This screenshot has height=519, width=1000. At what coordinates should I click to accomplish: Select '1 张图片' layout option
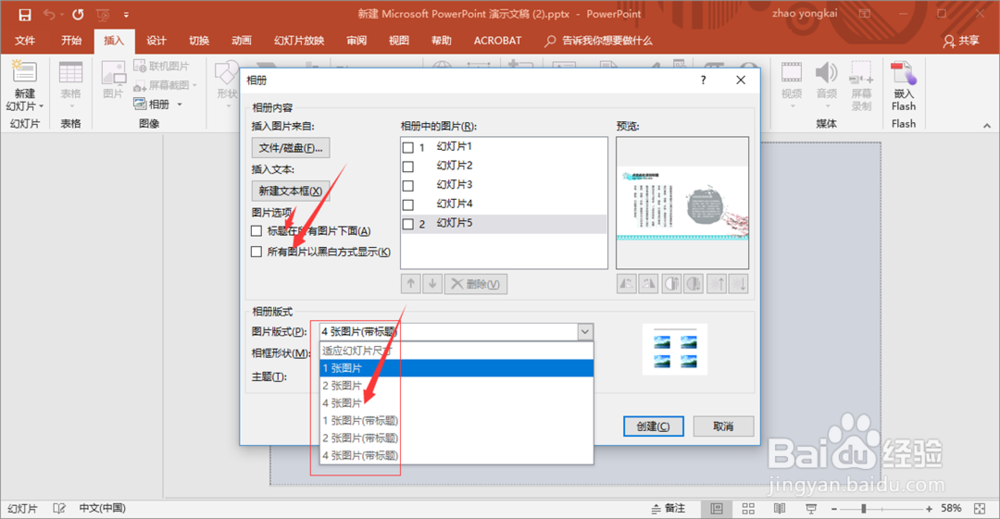(x=457, y=368)
